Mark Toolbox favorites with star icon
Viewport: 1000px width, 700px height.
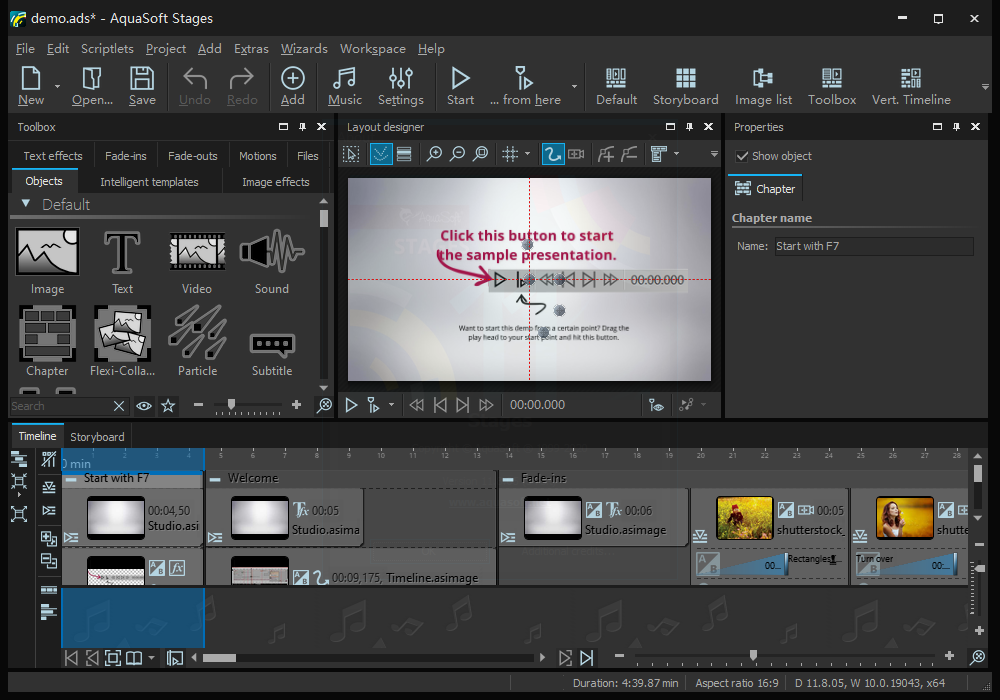[x=168, y=405]
